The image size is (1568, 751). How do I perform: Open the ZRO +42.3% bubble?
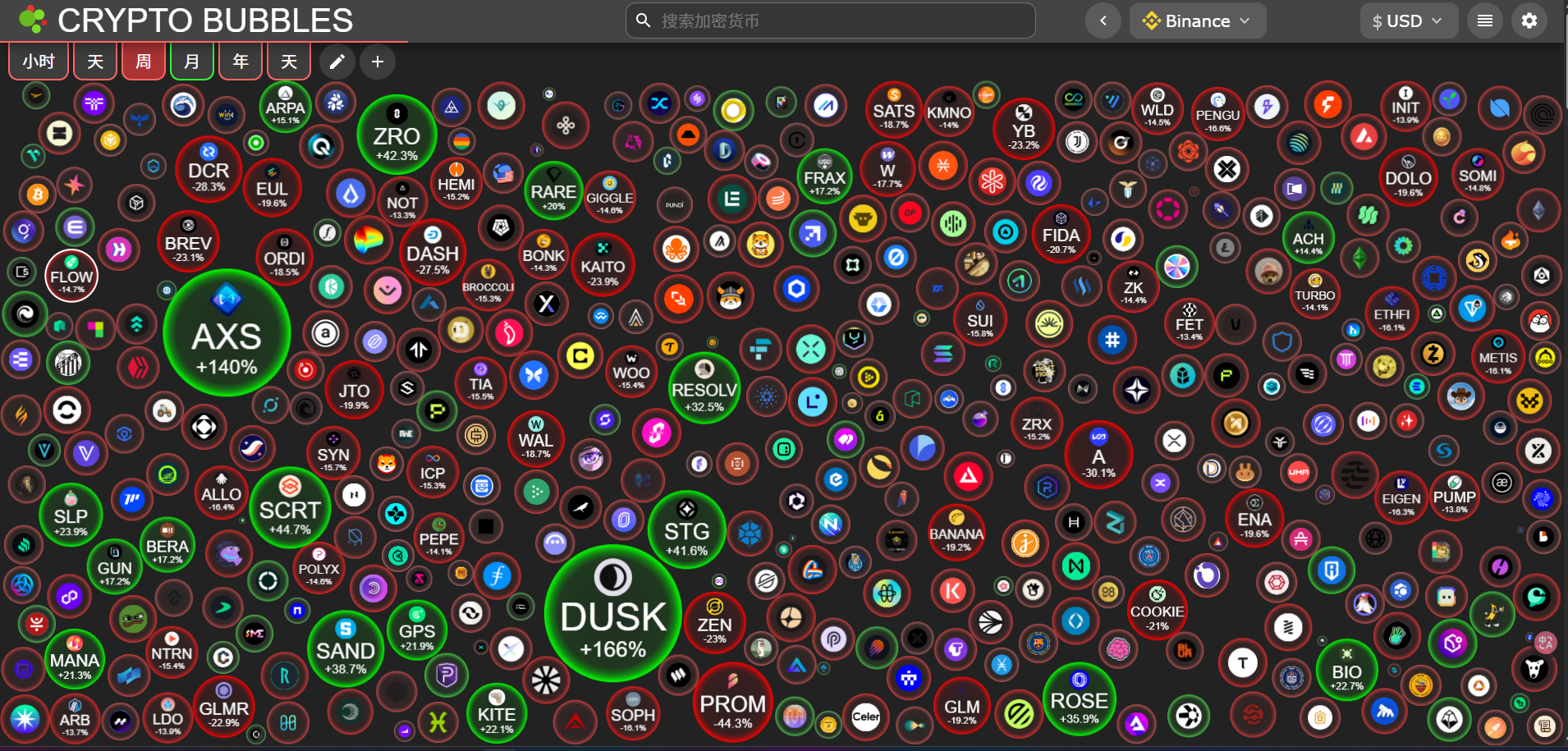point(397,134)
